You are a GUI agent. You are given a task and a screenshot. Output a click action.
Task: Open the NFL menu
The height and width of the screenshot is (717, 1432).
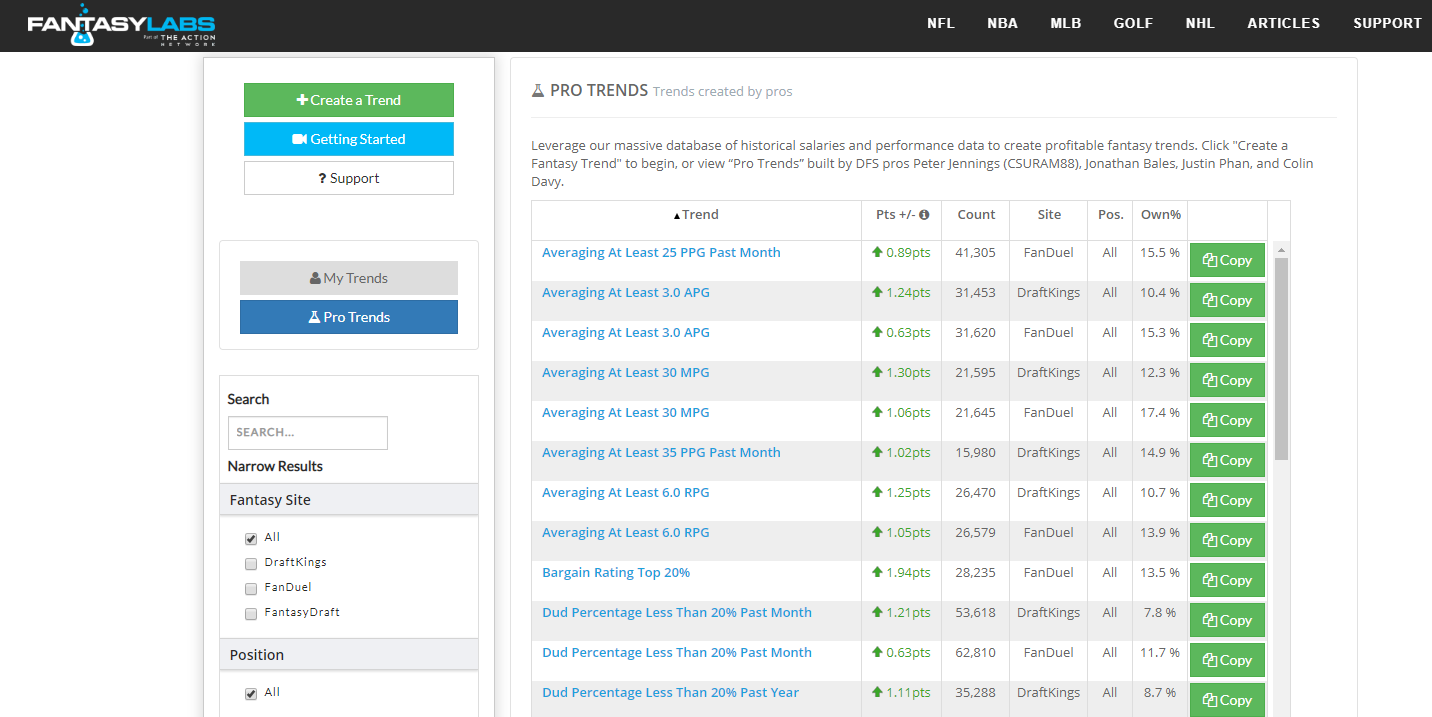pos(941,23)
